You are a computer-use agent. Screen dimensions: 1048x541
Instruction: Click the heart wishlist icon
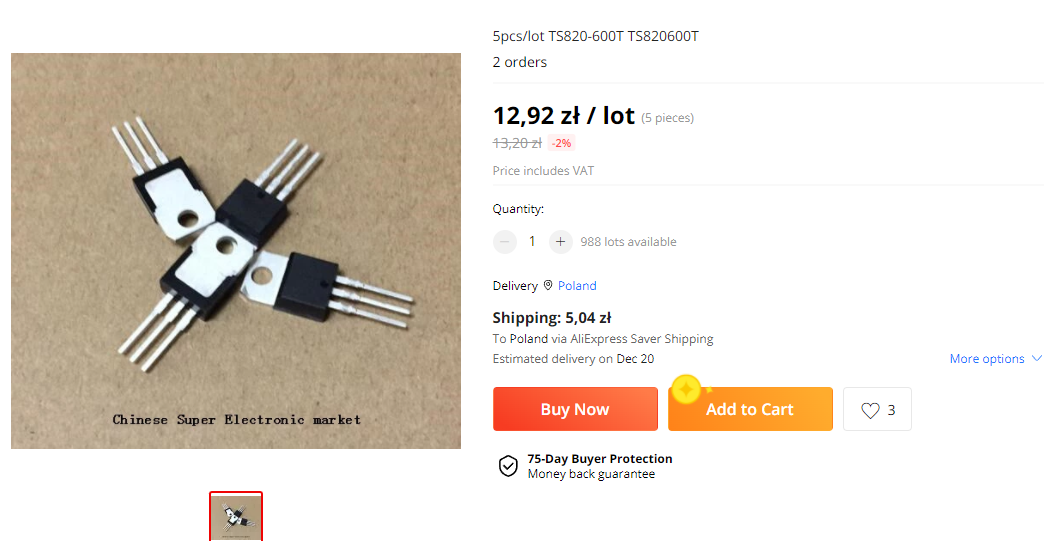click(x=870, y=410)
